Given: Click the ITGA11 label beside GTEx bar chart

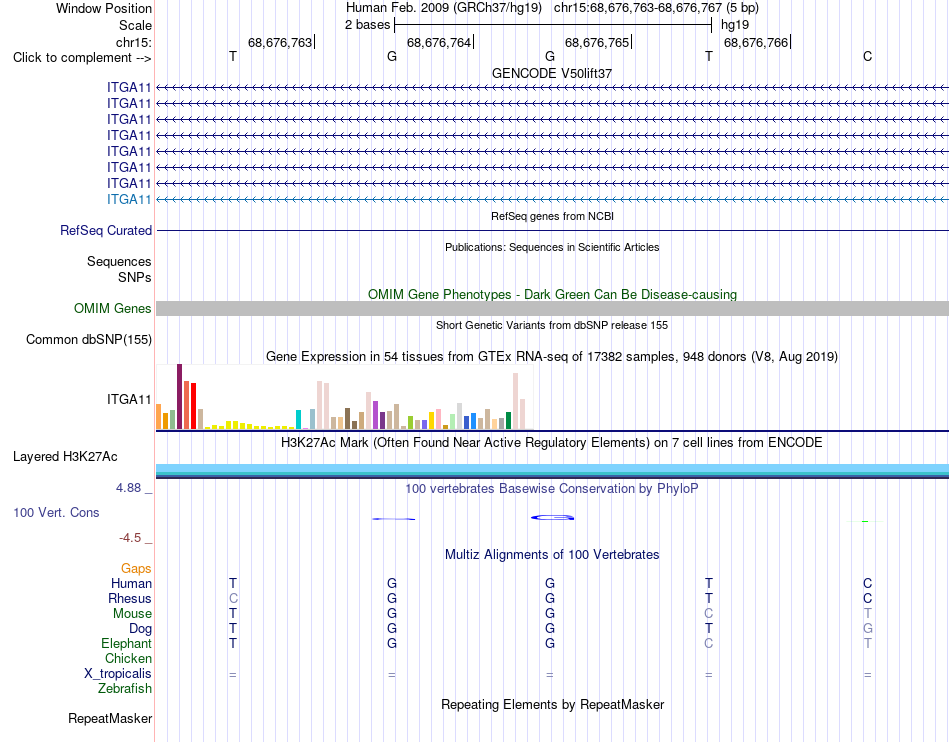Looking at the screenshot, I should coord(128,399).
